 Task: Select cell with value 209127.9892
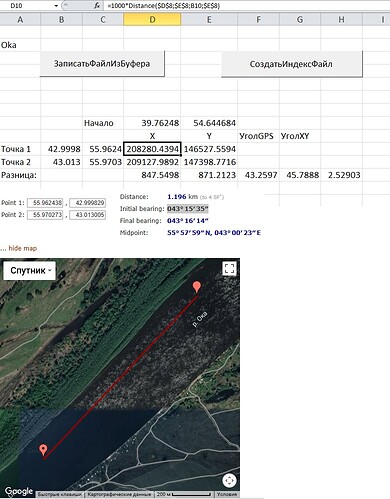tap(152, 162)
